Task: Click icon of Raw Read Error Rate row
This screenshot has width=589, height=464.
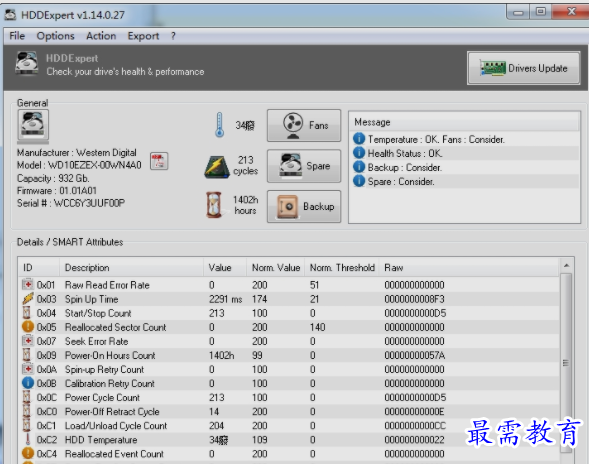Action: (x=27, y=284)
